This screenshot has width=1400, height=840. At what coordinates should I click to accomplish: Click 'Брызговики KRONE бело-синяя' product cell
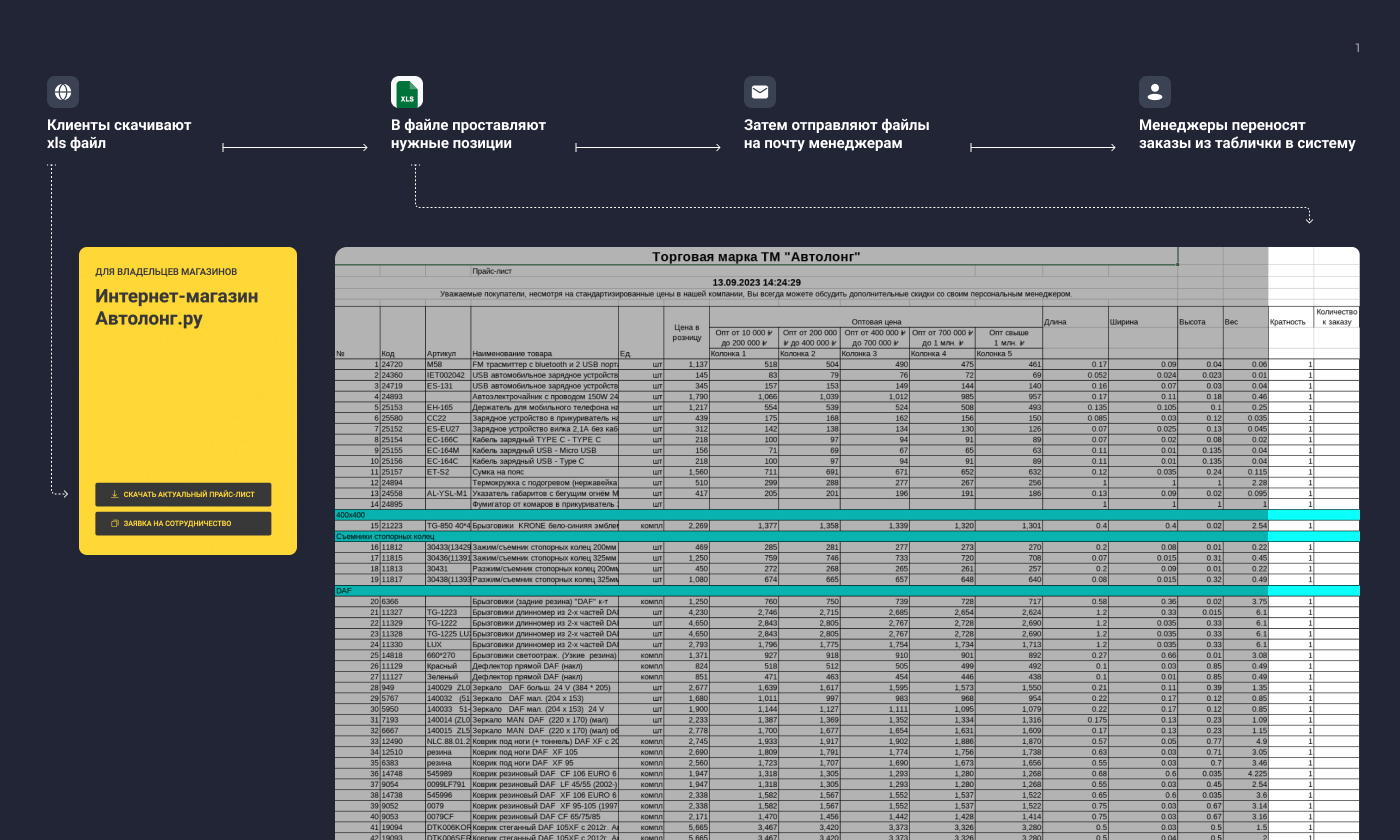tap(544, 525)
